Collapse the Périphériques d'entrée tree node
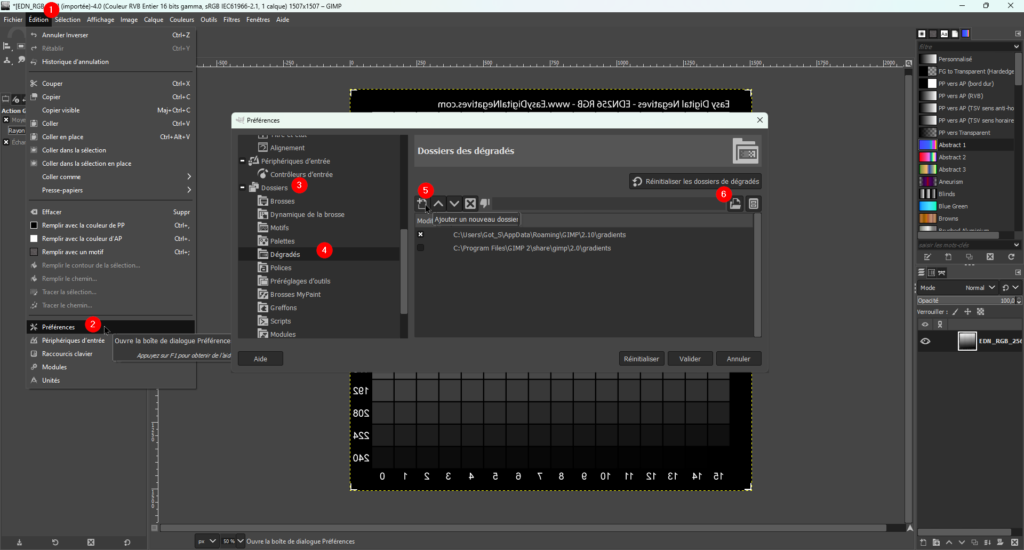The height and width of the screenshot is (550, 1024). [x=242, y=161]
